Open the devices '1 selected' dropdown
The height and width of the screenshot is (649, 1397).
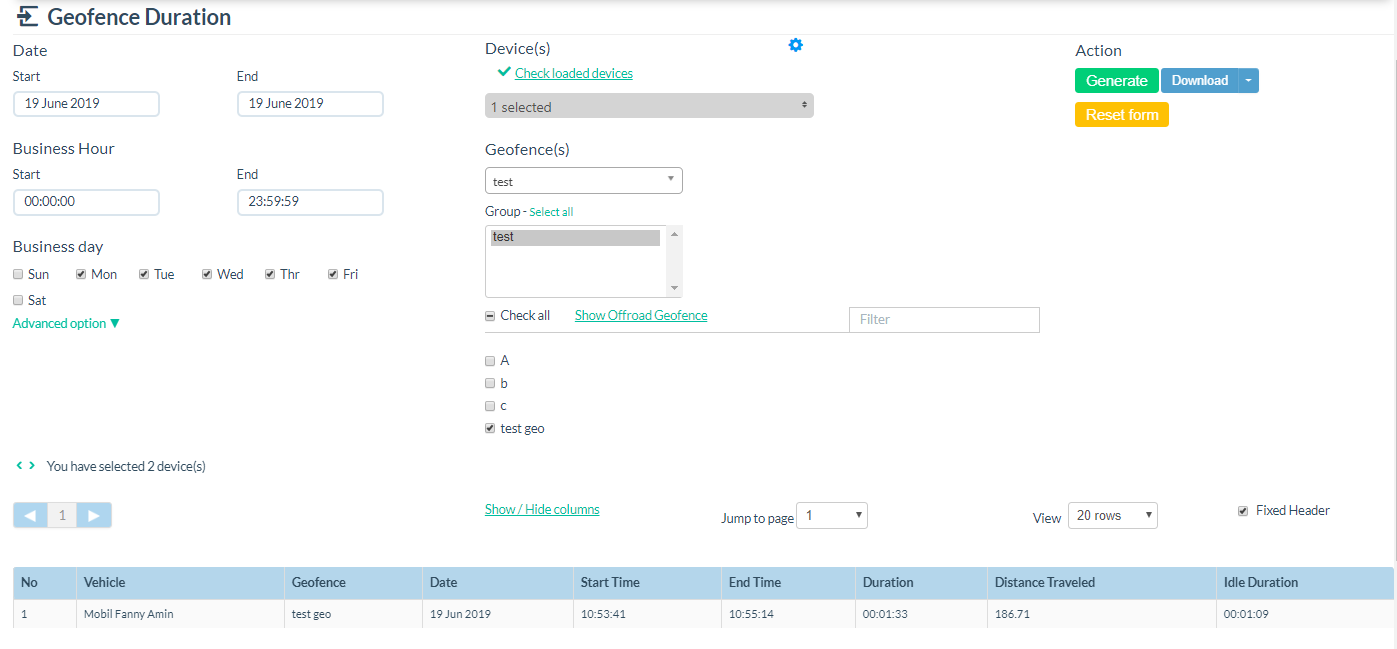click(649, 106)
